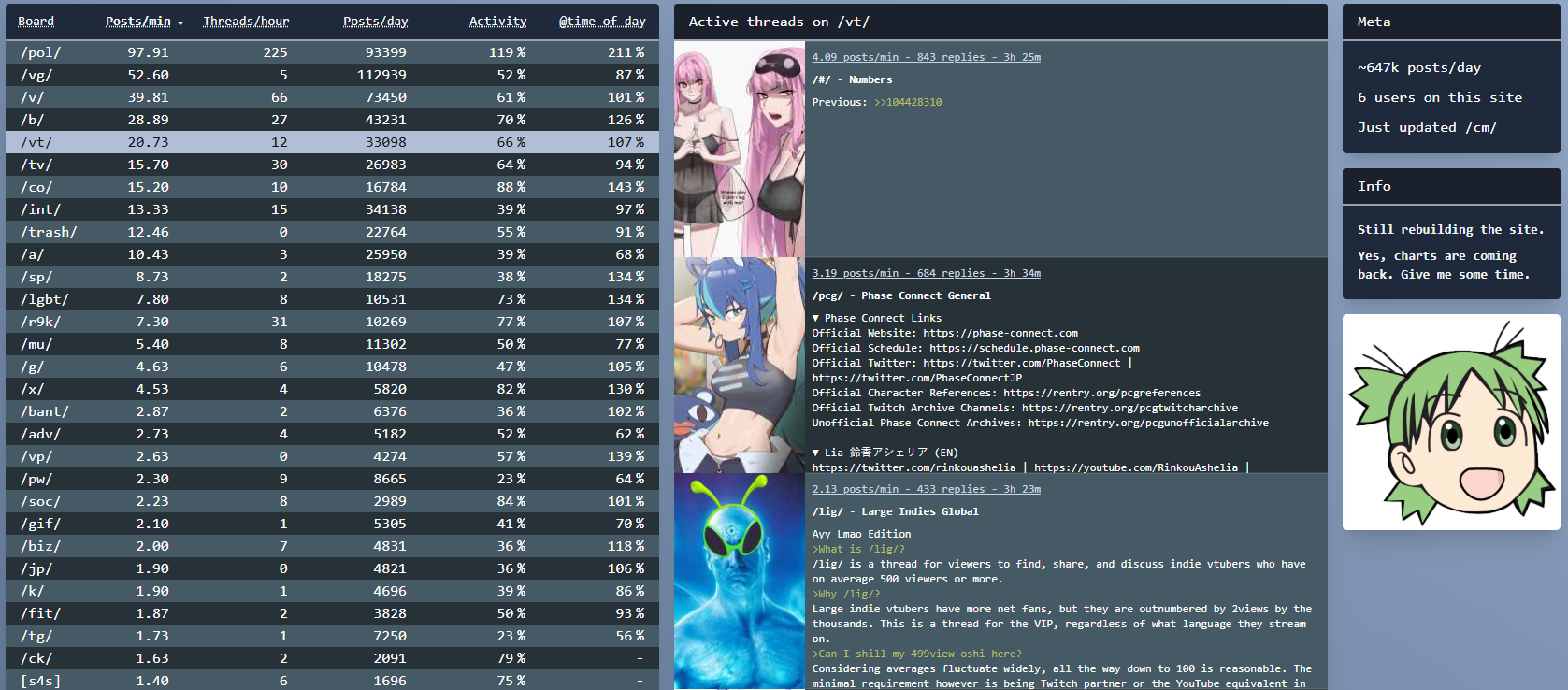Viewport: 1568px width, 690px height.
Task: Open the Phase Connect General thread thumbnail
Action: coord(740,366)
